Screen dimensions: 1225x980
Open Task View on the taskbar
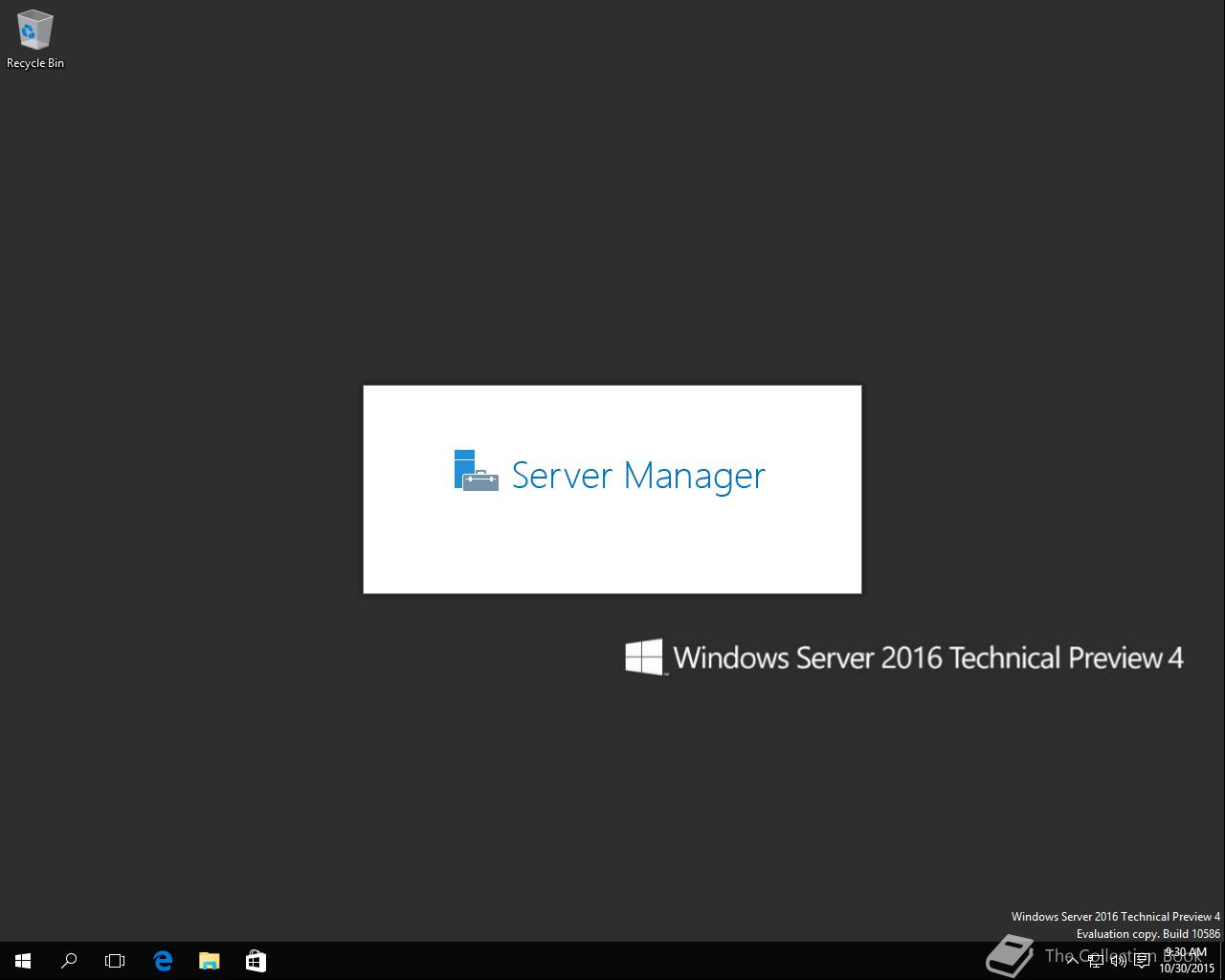[115, 961]
